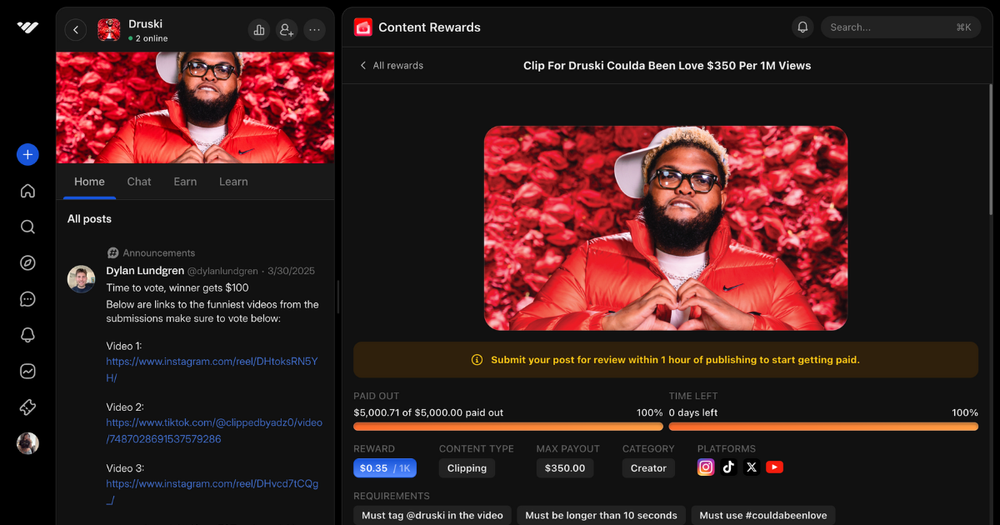
Task: Click the Druski reward banner image
Action: (x=665, y=227)
